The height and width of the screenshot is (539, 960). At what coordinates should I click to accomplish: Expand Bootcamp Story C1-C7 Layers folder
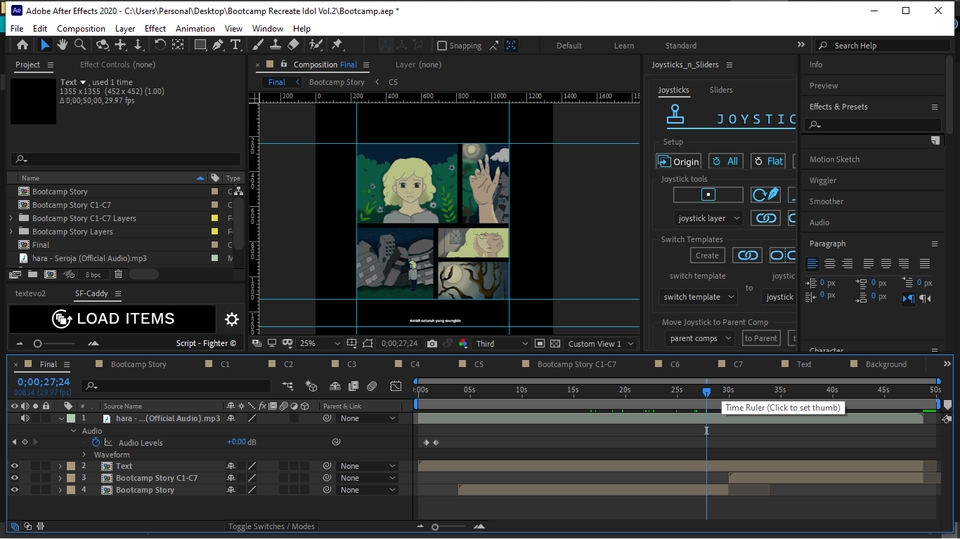[10, 218]
